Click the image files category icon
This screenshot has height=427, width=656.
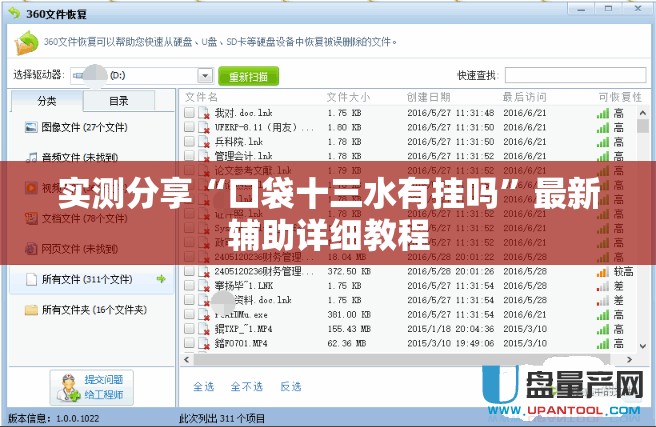[x=31, y=127]
